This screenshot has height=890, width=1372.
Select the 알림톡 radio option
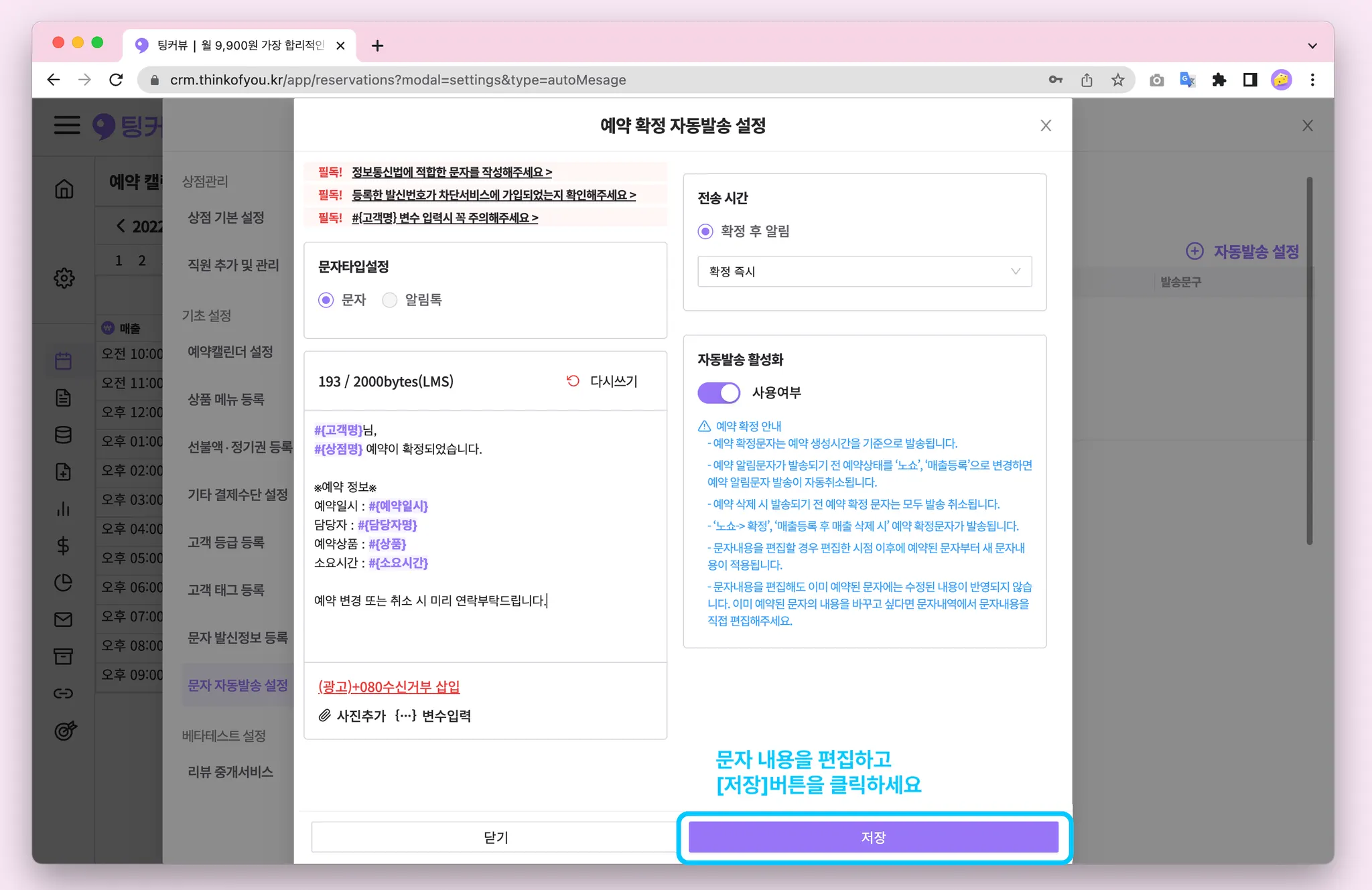click(390, 300)
